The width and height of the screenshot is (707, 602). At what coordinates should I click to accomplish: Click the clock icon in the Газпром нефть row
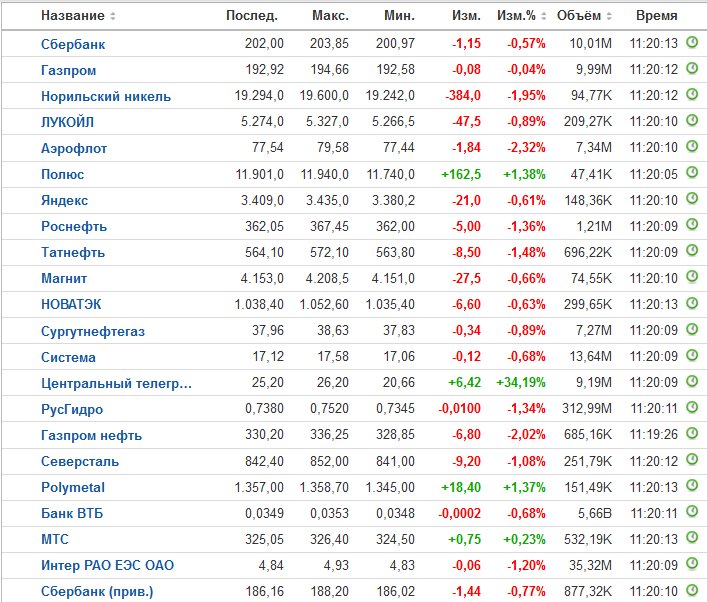coord(692,433)
